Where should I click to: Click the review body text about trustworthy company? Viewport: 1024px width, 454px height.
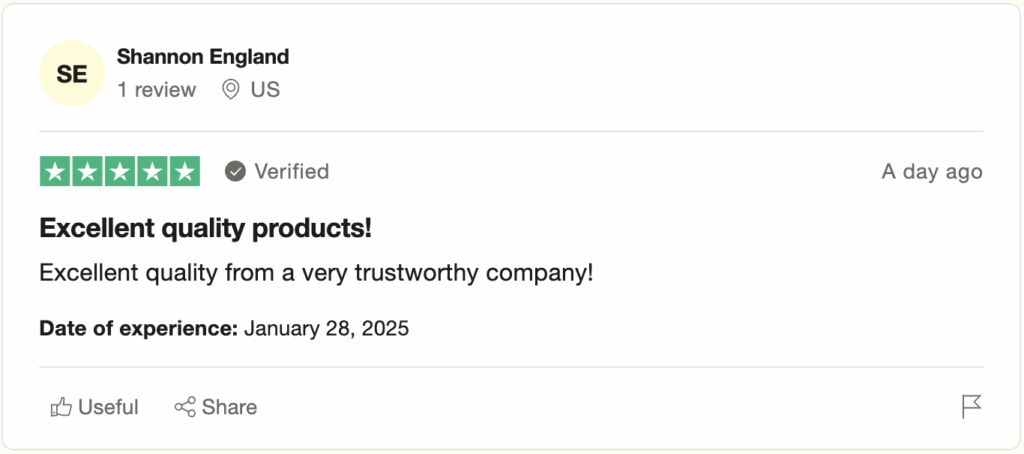316,272
